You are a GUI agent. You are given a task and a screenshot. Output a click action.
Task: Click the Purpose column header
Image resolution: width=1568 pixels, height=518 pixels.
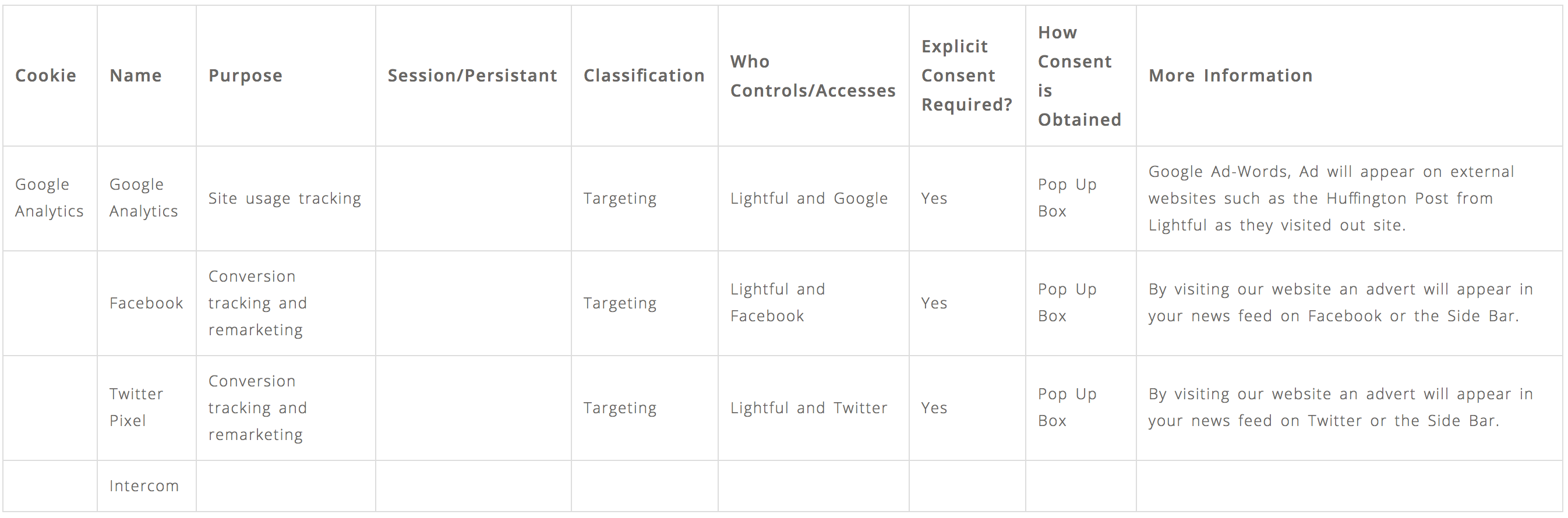[x=245, y=76]
